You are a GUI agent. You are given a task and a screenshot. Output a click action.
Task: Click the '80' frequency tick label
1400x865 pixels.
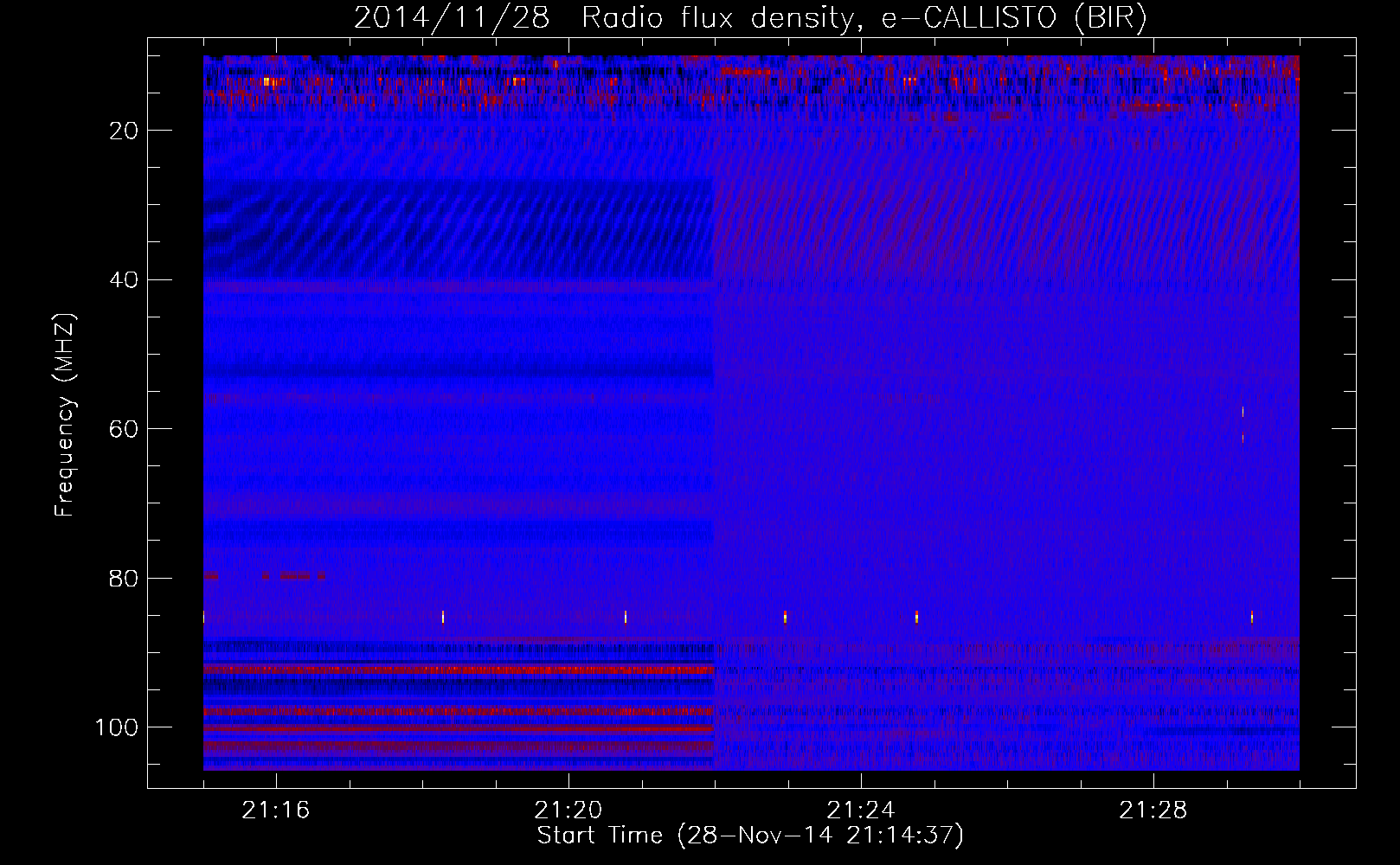click(124, 578)
